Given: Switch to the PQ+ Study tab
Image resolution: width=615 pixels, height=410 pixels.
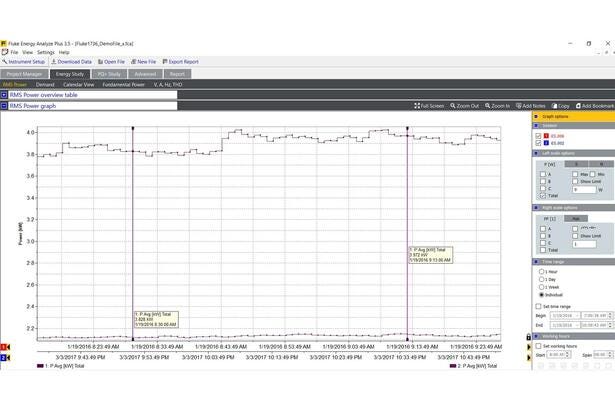Looking at the screenshot, I should point(108,73).
